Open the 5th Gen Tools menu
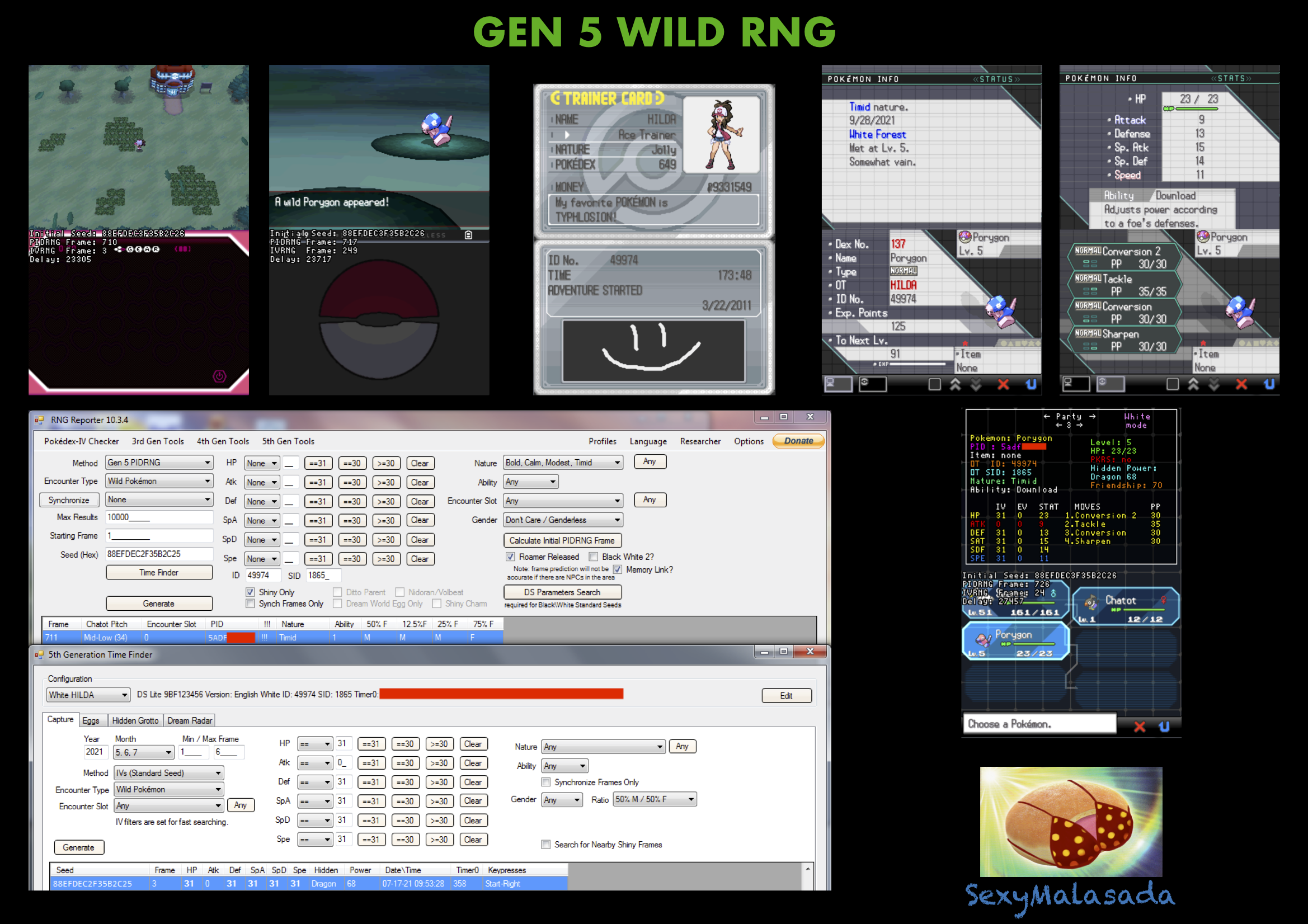 coord(288,441)
